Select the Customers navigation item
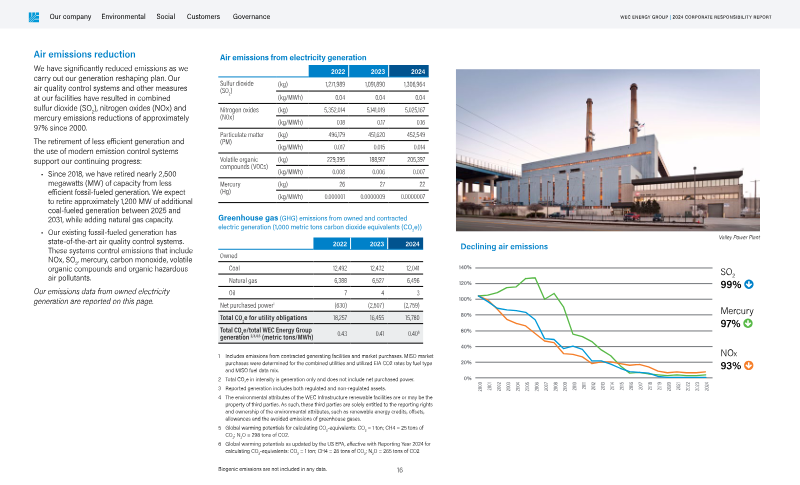Viewport: 800px width, 485px height. click(x=204, y=17)
